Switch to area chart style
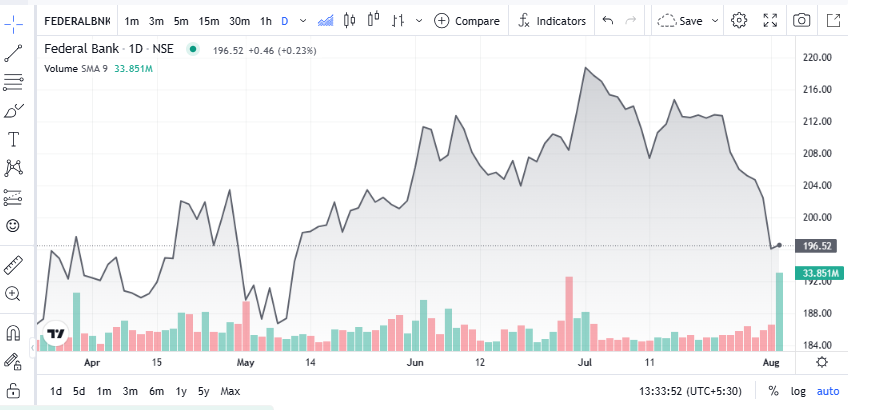Viewport: 869px width, 410px height. [x=325, y=21]
